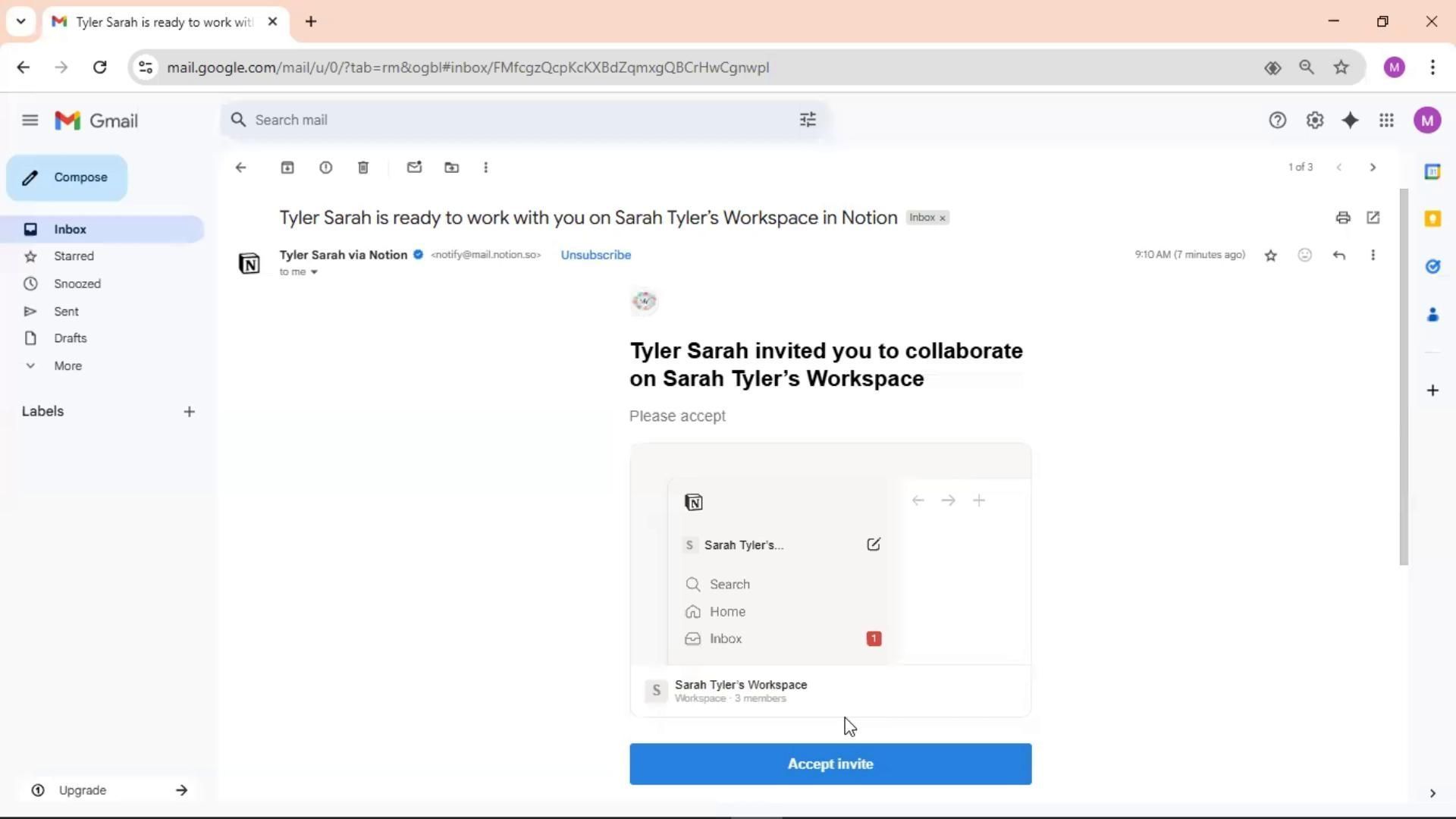Image resolution: width=1456 pixels, height=819 pixels.
Task: Star the Notion invite email
Action: 1271,256
